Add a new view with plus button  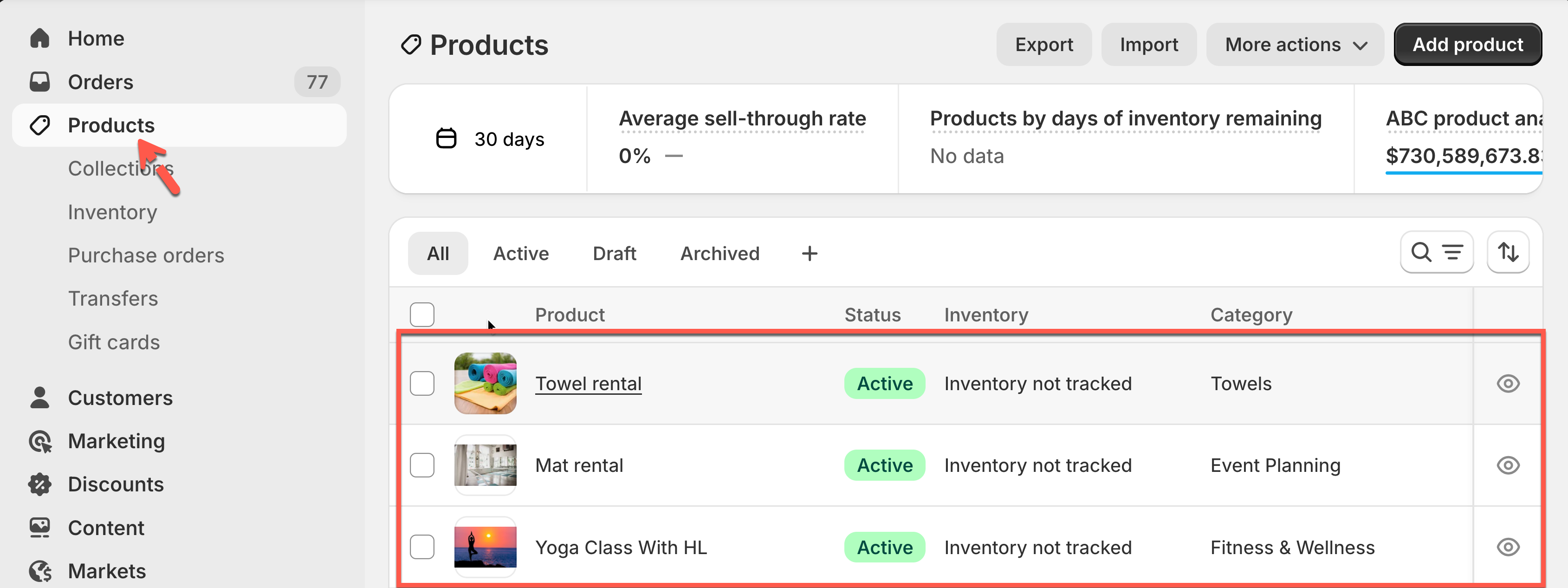809,254
